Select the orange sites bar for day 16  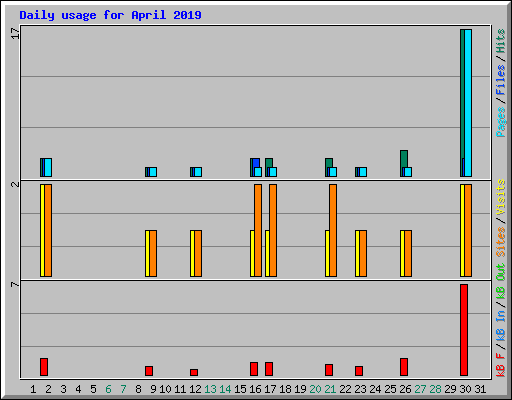pyautogui.click(x=258, y=230)
